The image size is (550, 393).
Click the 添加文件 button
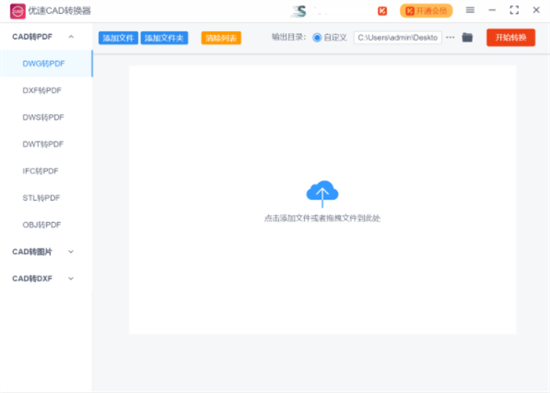[118, 38]
